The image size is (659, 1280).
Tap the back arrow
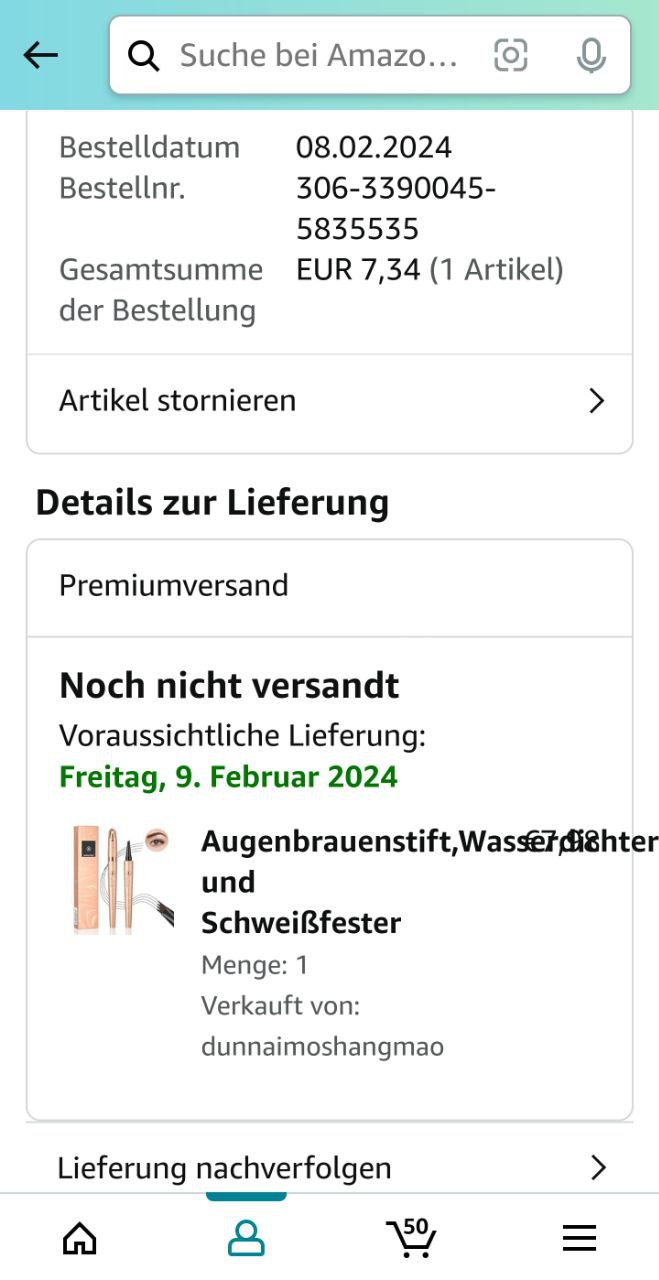[40, 56]
